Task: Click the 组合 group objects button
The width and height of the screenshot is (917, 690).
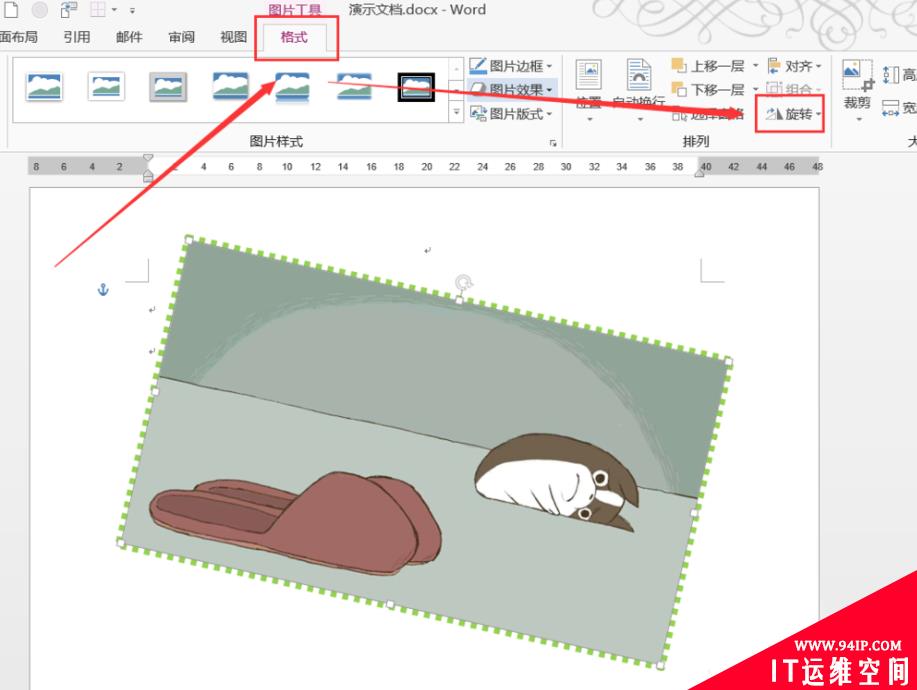Action: [x=795, y=89]
